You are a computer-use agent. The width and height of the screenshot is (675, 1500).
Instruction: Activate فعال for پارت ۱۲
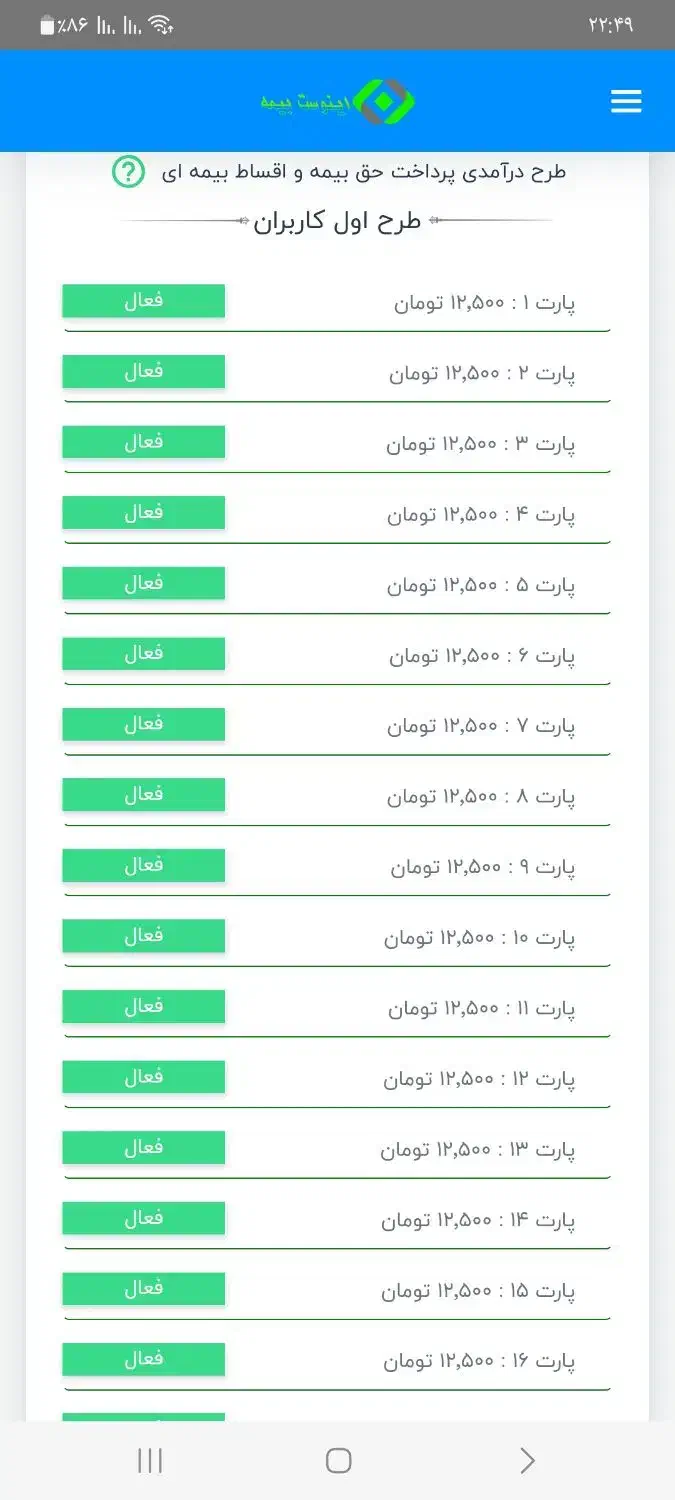[x=143, y=1076]
